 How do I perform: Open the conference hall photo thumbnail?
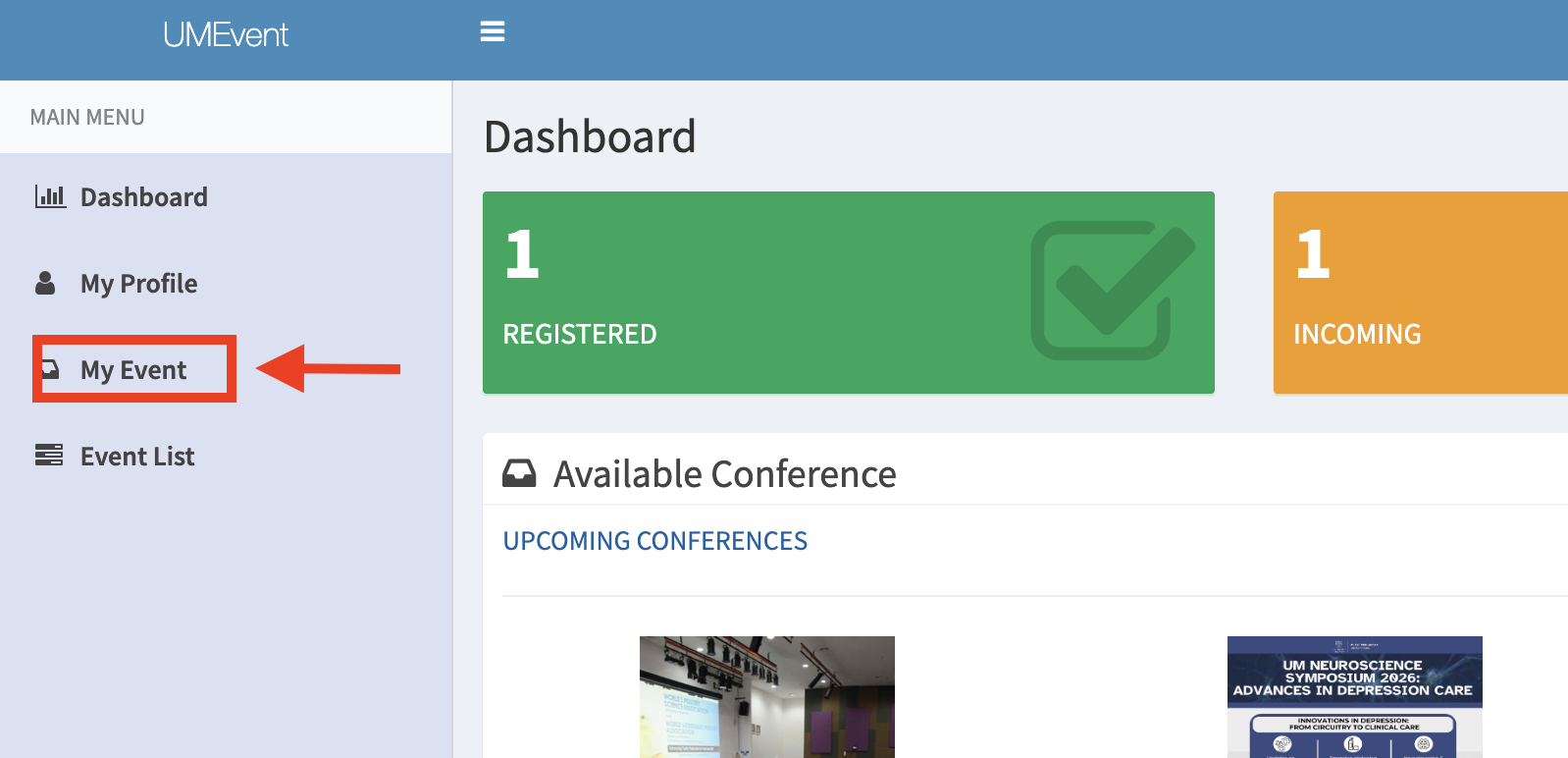(x=767, y=697)
